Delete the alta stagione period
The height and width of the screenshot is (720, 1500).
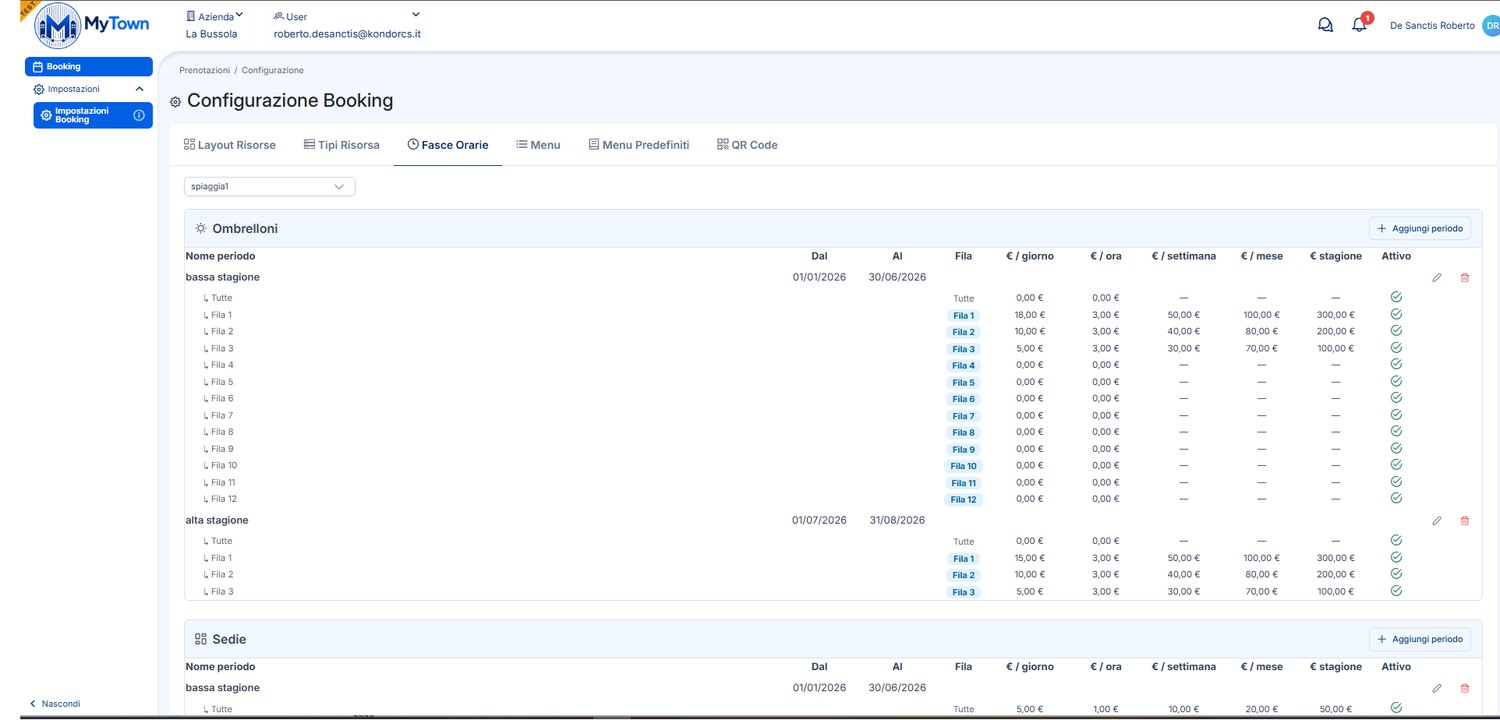coord(1465,520)
